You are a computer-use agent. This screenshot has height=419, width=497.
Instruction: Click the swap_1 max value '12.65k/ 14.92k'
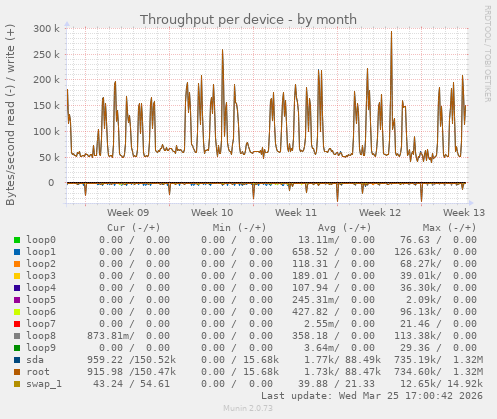point(442,384)
